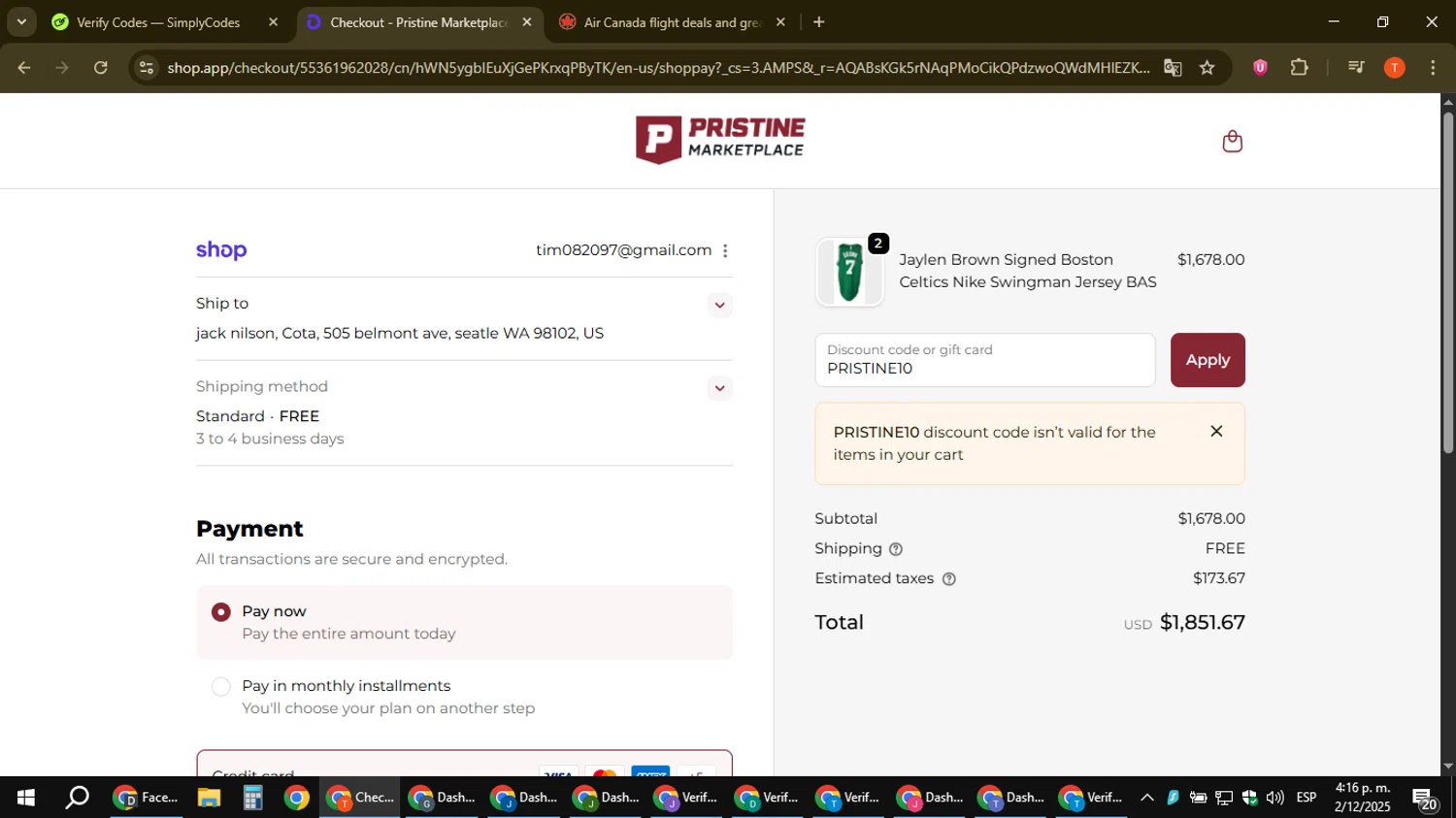Click the Shop Pay logo

[x=221, y=250]
